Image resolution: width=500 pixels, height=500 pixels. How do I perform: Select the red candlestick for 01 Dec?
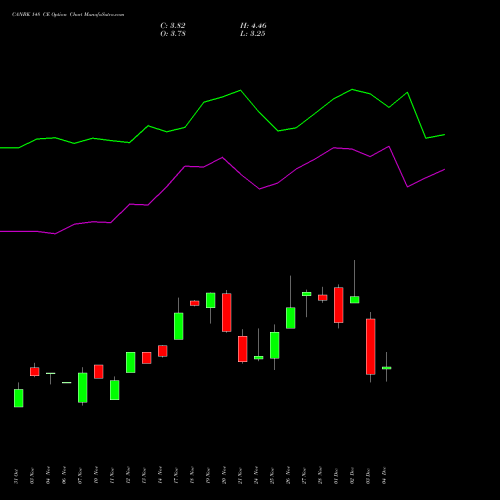(339, 305)
